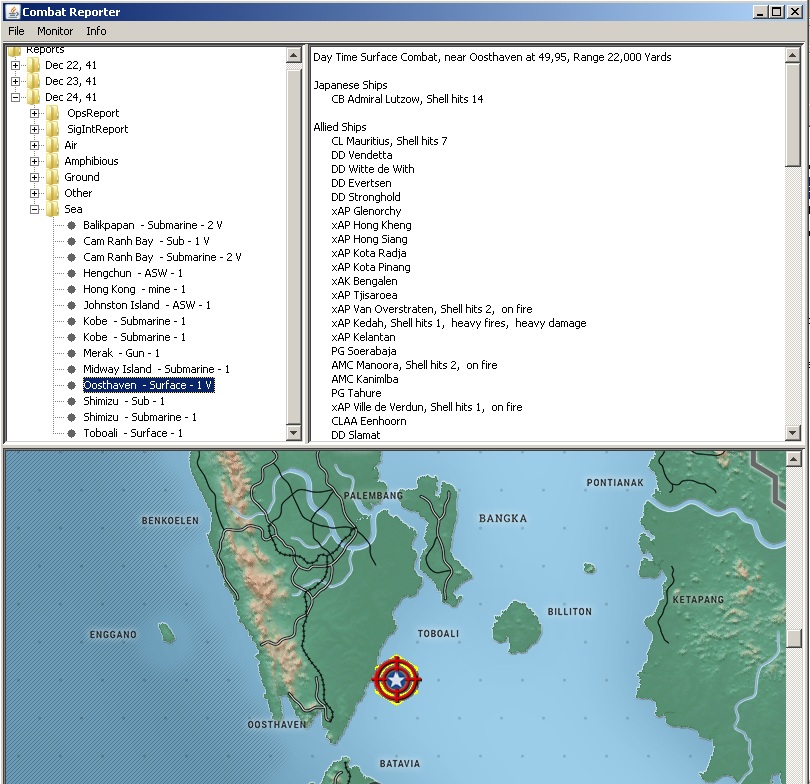Expand the Ground reports node
The width and height of the screenshot is (810, 784).
point(34,178)
